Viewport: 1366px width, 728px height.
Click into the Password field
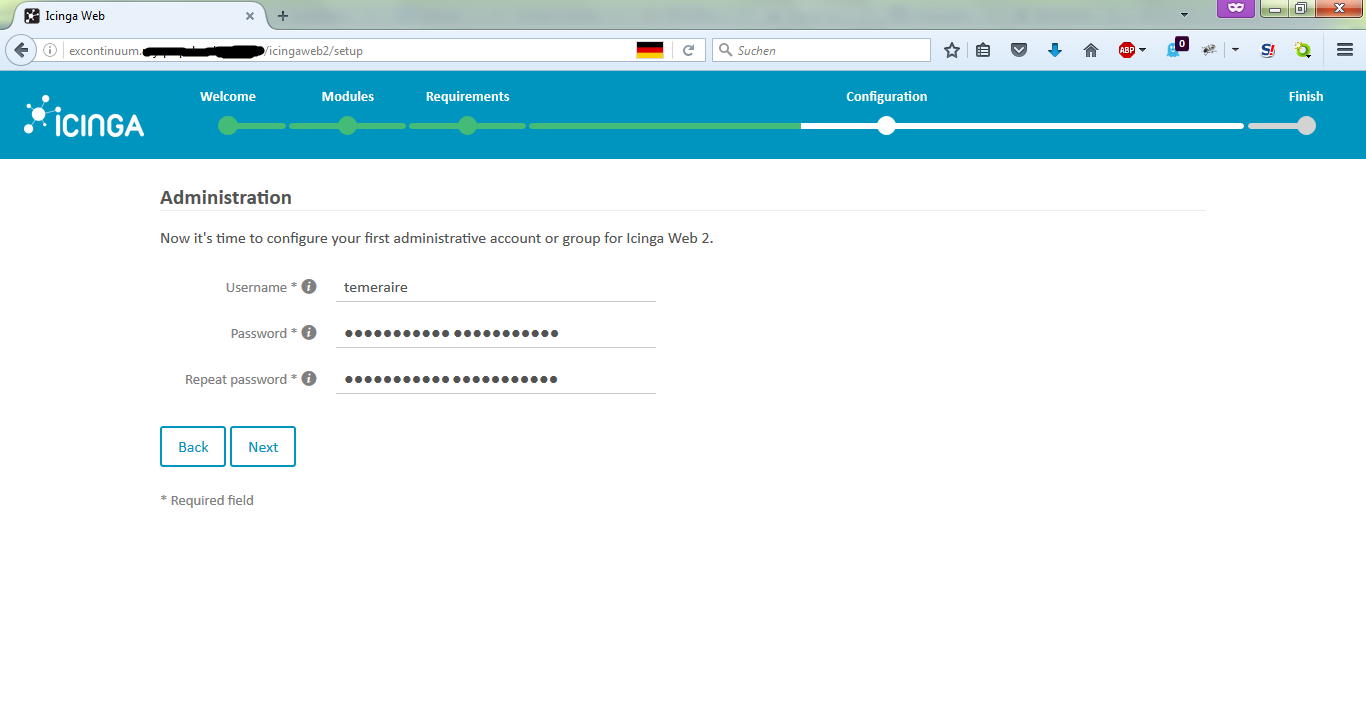tap(496, 333)
